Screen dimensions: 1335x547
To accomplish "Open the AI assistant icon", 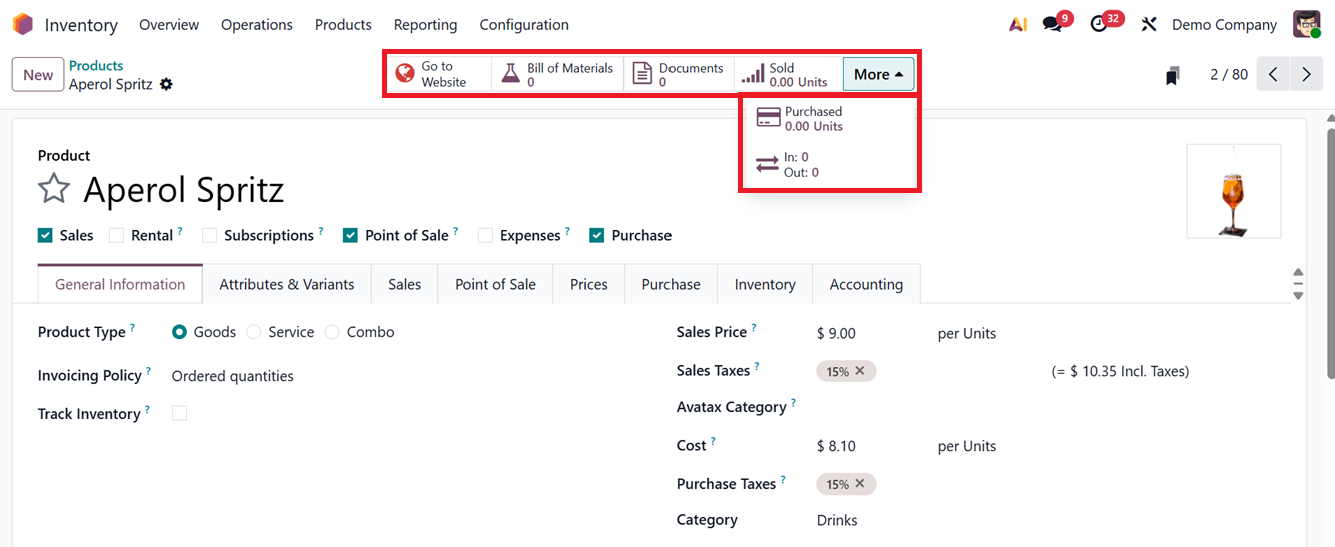I will (x=1018, y=24).
